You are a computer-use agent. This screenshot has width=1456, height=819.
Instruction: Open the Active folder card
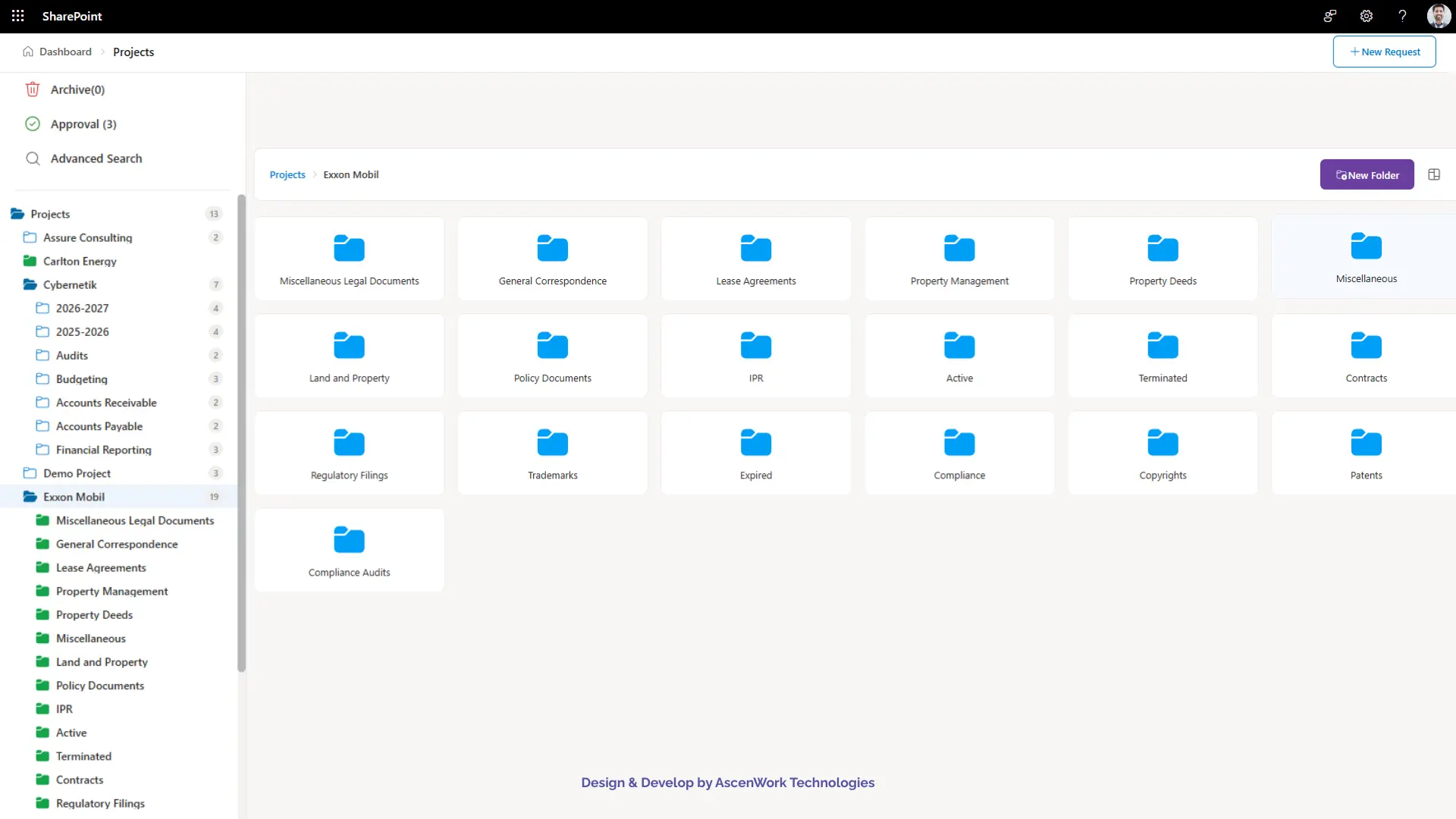[959, 356]
